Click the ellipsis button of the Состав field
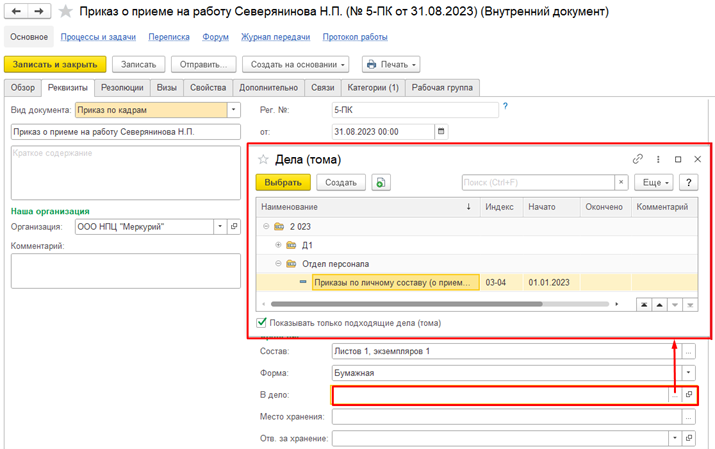This screenshot has width=715, height=449. pyautogui.click(x=689, y=351)
